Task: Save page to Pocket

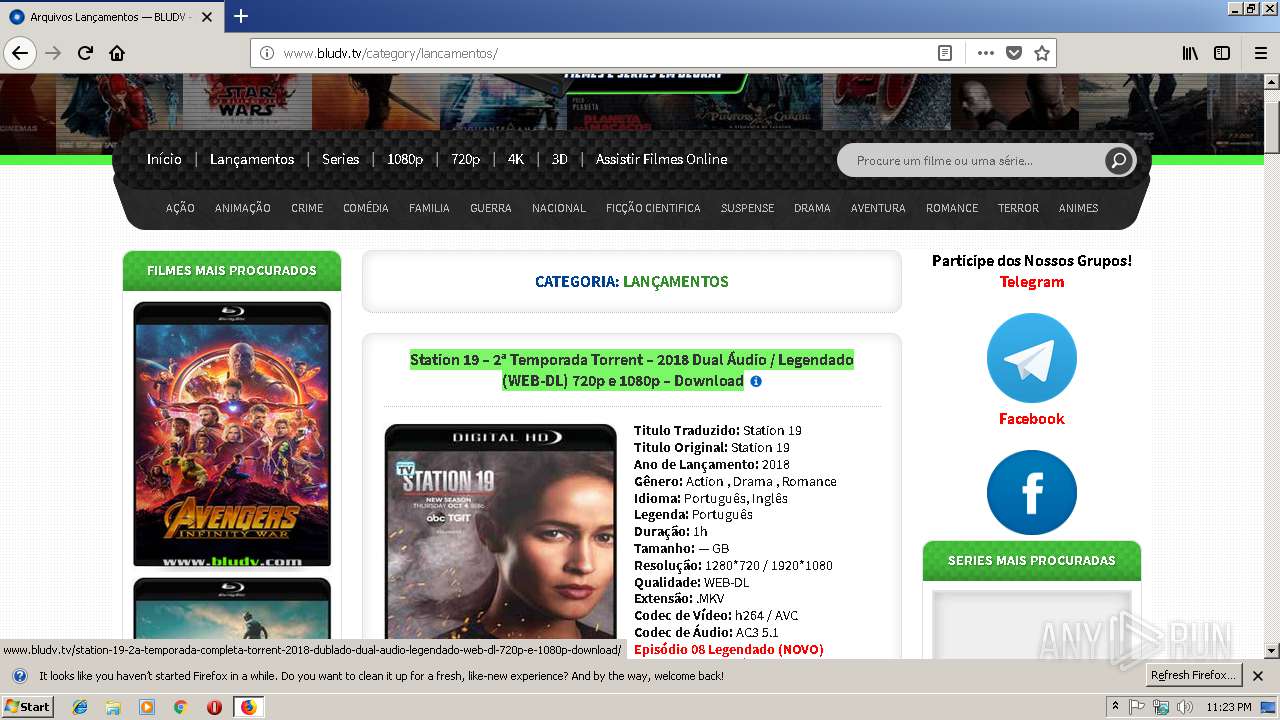Action: (1014, 53)
